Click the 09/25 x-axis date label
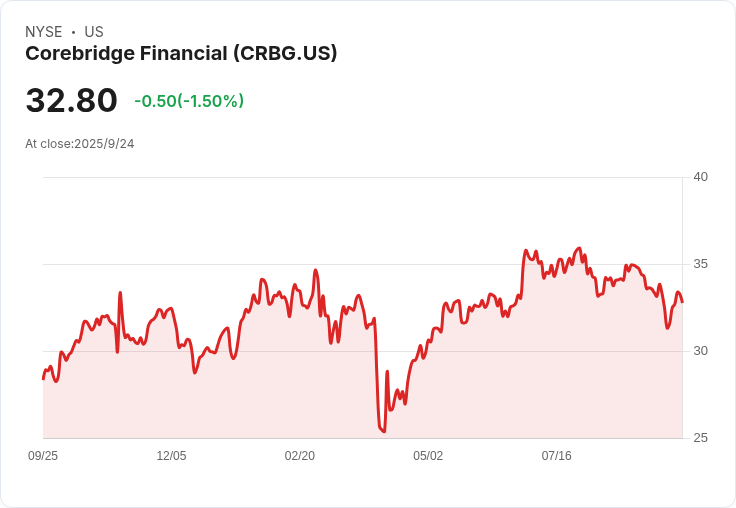The image size is (736, 508). [43, 456]
